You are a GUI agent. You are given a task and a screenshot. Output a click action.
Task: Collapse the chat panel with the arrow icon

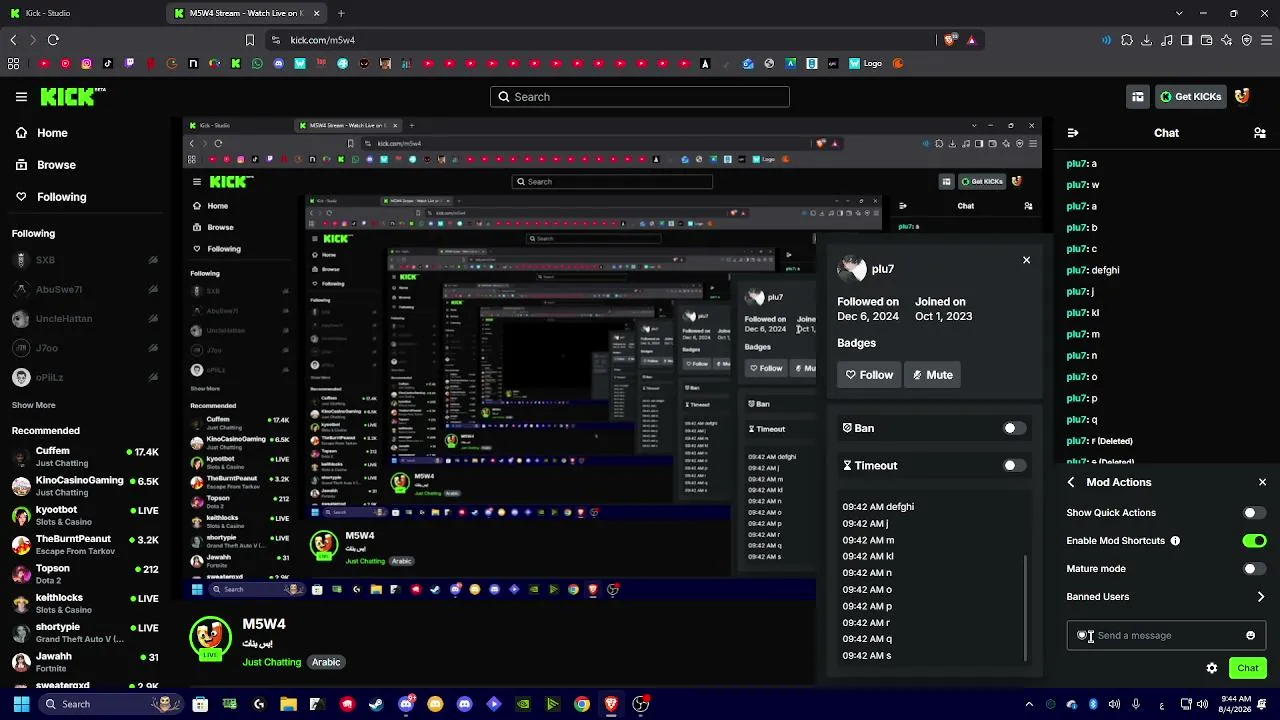[x=1073, y=133]
